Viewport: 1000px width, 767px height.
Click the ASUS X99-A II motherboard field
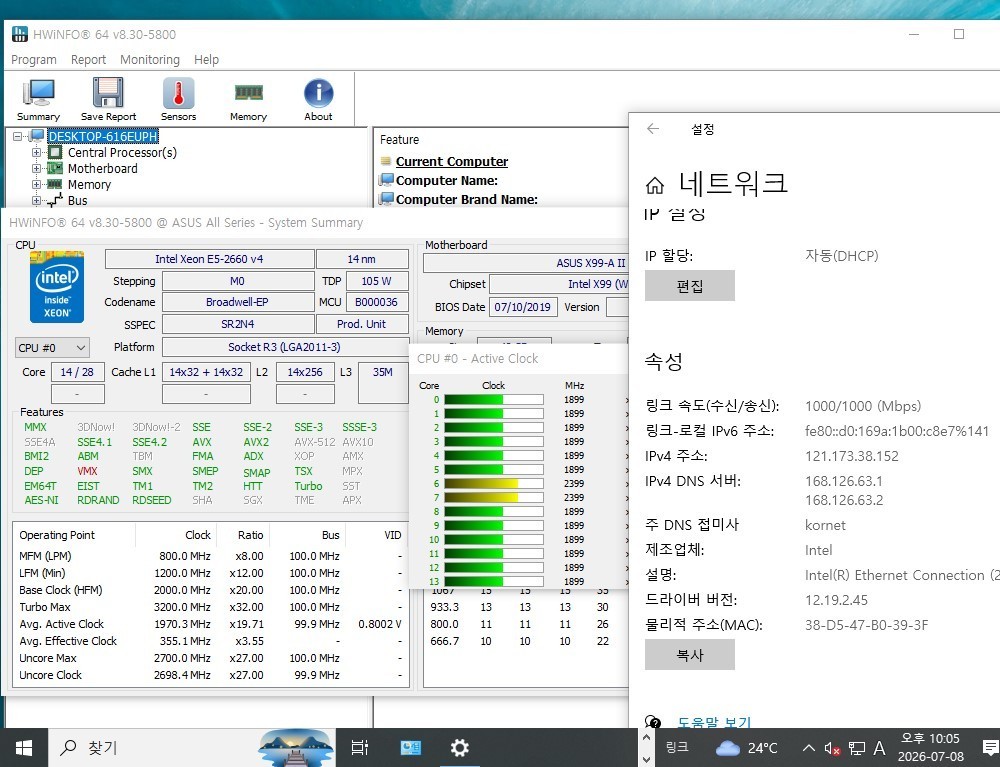point(526,263)
